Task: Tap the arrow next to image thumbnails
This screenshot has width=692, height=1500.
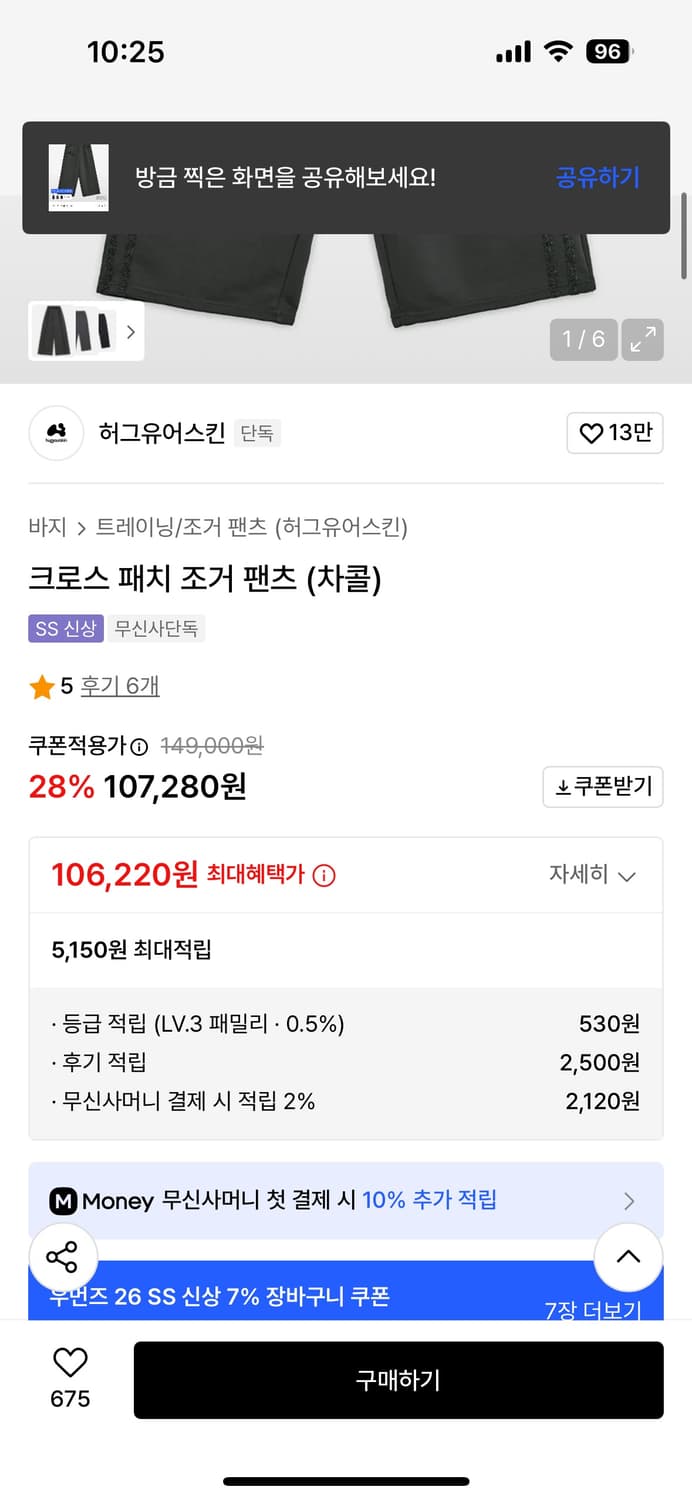Action: pyautogui.click(x=131, y=331)
